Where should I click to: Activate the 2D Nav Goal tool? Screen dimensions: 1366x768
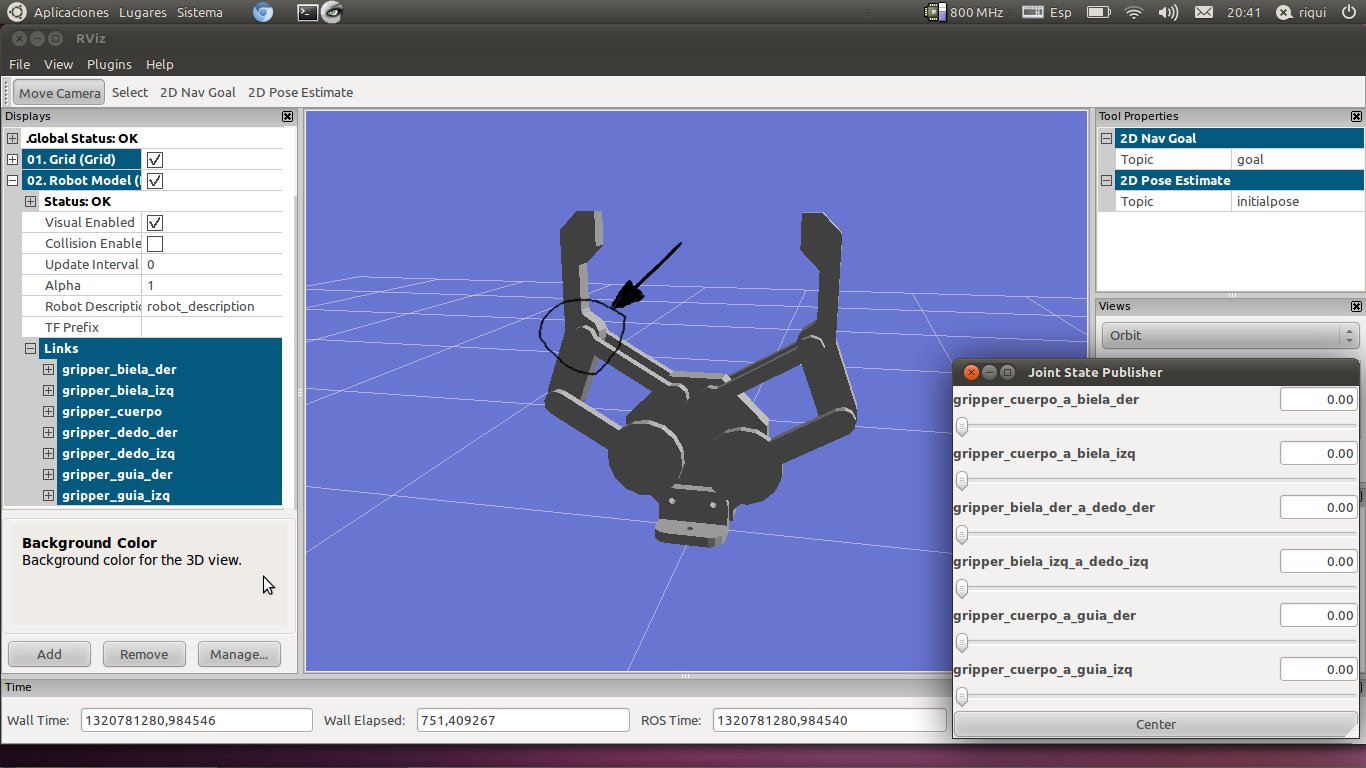[x=198, y=93]
